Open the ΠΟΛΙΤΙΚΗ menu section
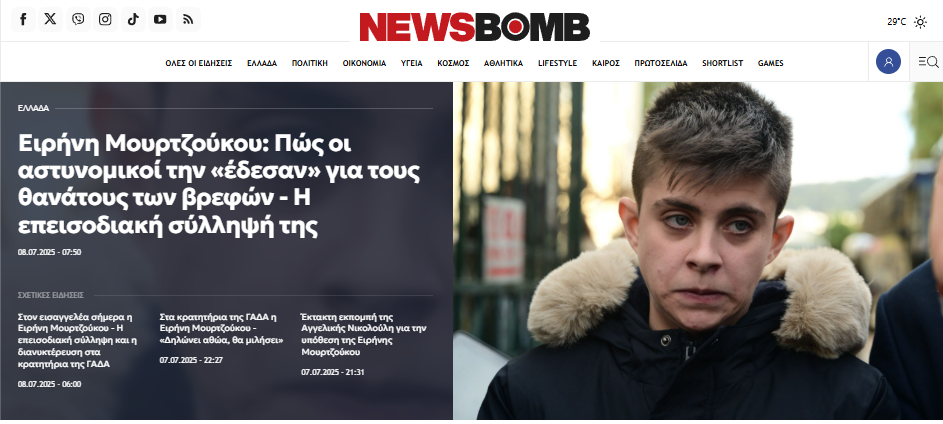943x424 pixels. (x=310, y=63)
